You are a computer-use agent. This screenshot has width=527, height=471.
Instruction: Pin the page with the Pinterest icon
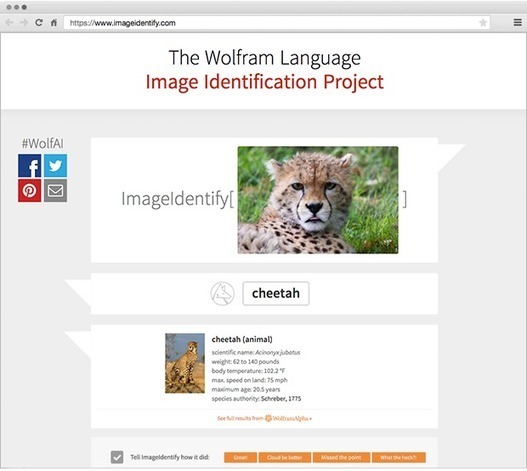(x=30, y=191)
